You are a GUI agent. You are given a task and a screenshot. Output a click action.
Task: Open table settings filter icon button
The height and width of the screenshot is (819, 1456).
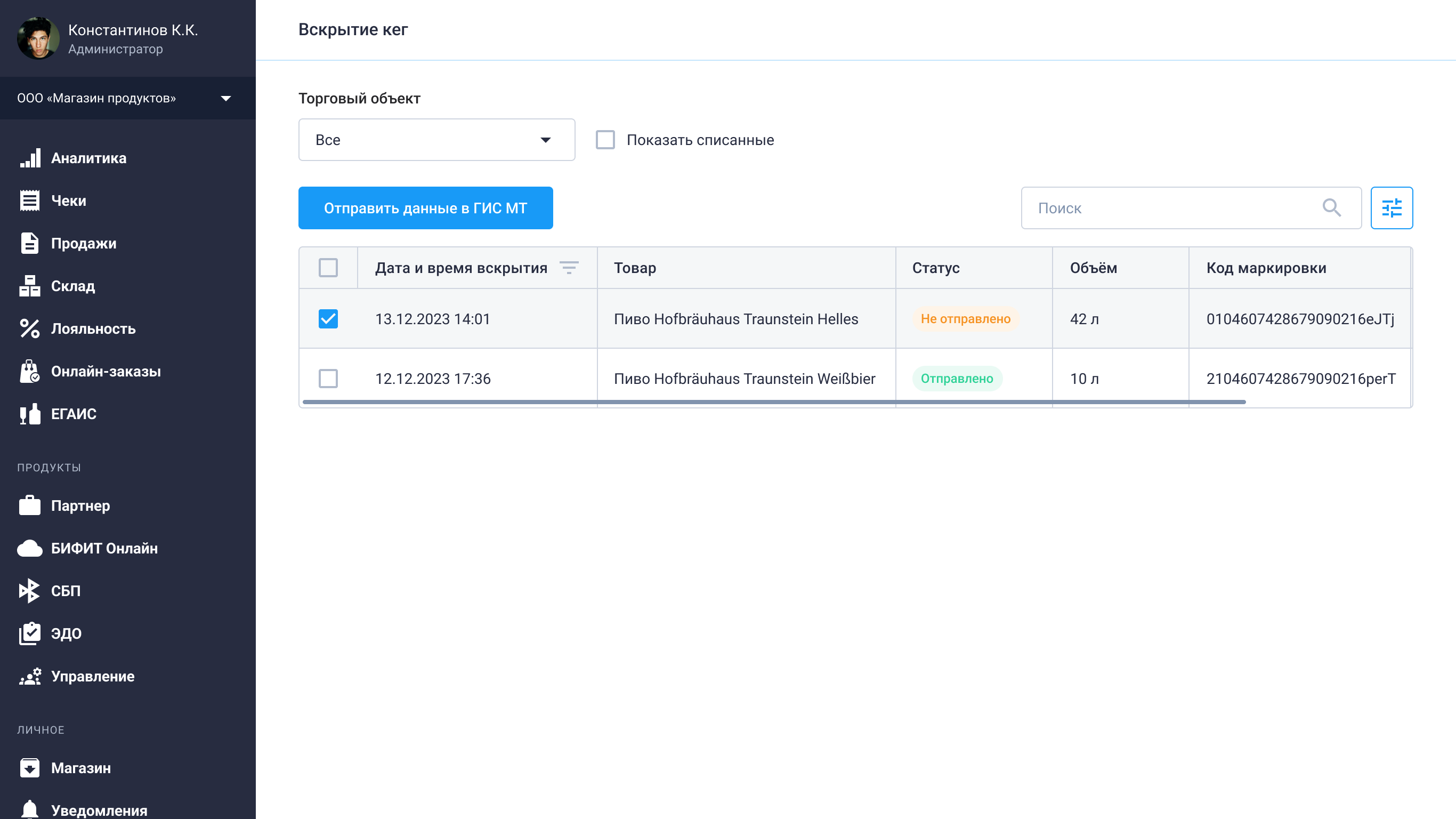pyautogui.click(x=1391, y=208)
